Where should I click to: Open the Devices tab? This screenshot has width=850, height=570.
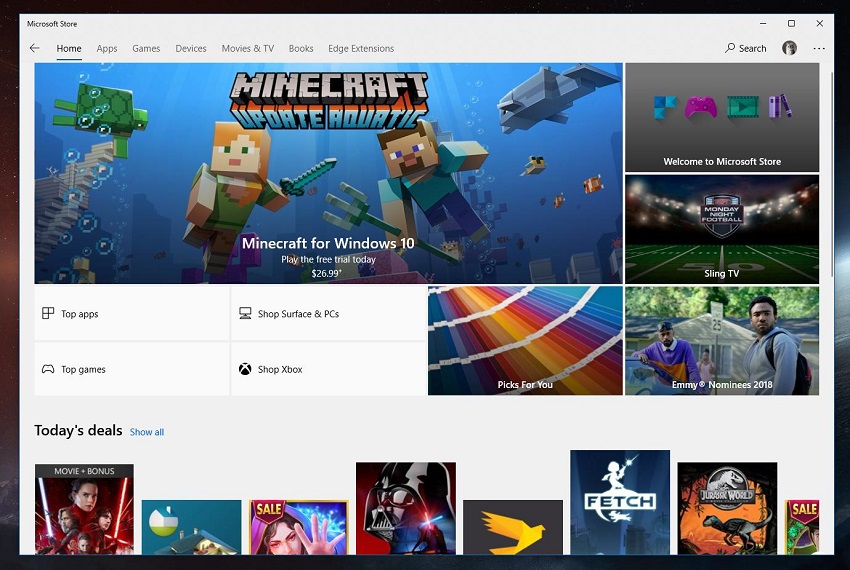(x=191, y=48)
